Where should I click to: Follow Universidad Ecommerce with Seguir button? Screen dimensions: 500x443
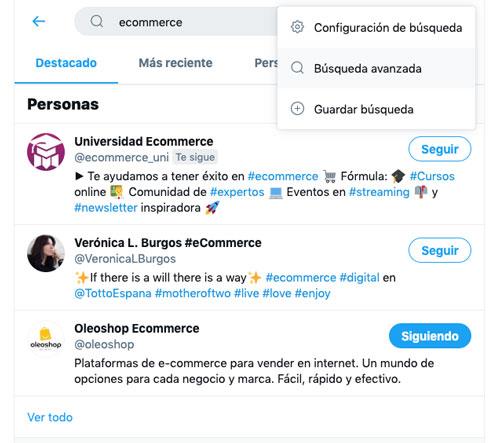440,149
